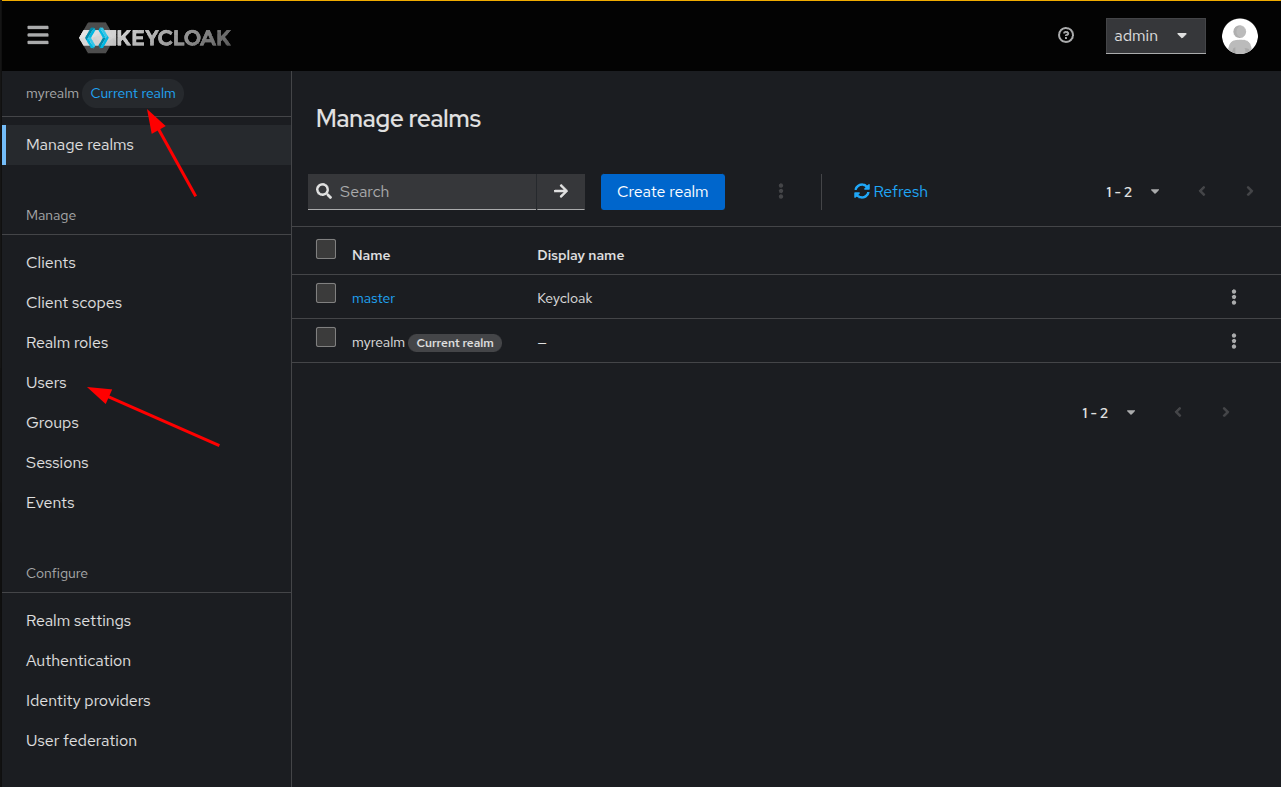Click the Display name column header
Screen dimensions: 1281x787
581,255
